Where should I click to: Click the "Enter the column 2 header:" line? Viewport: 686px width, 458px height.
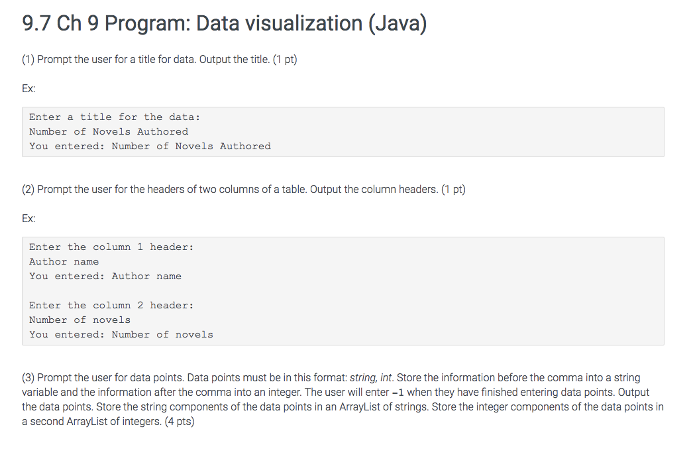111,305
